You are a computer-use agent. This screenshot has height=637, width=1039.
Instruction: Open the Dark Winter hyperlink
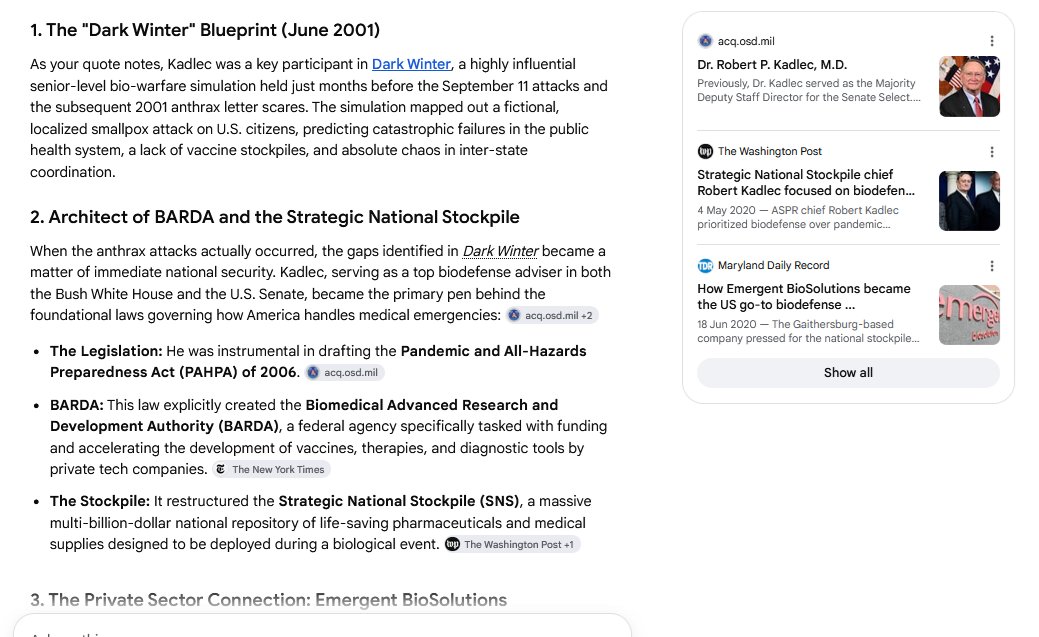[x=411, y=64]
